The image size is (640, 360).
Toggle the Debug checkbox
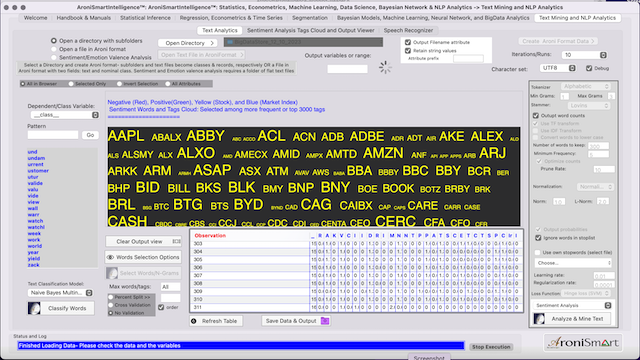click(589, 68)
